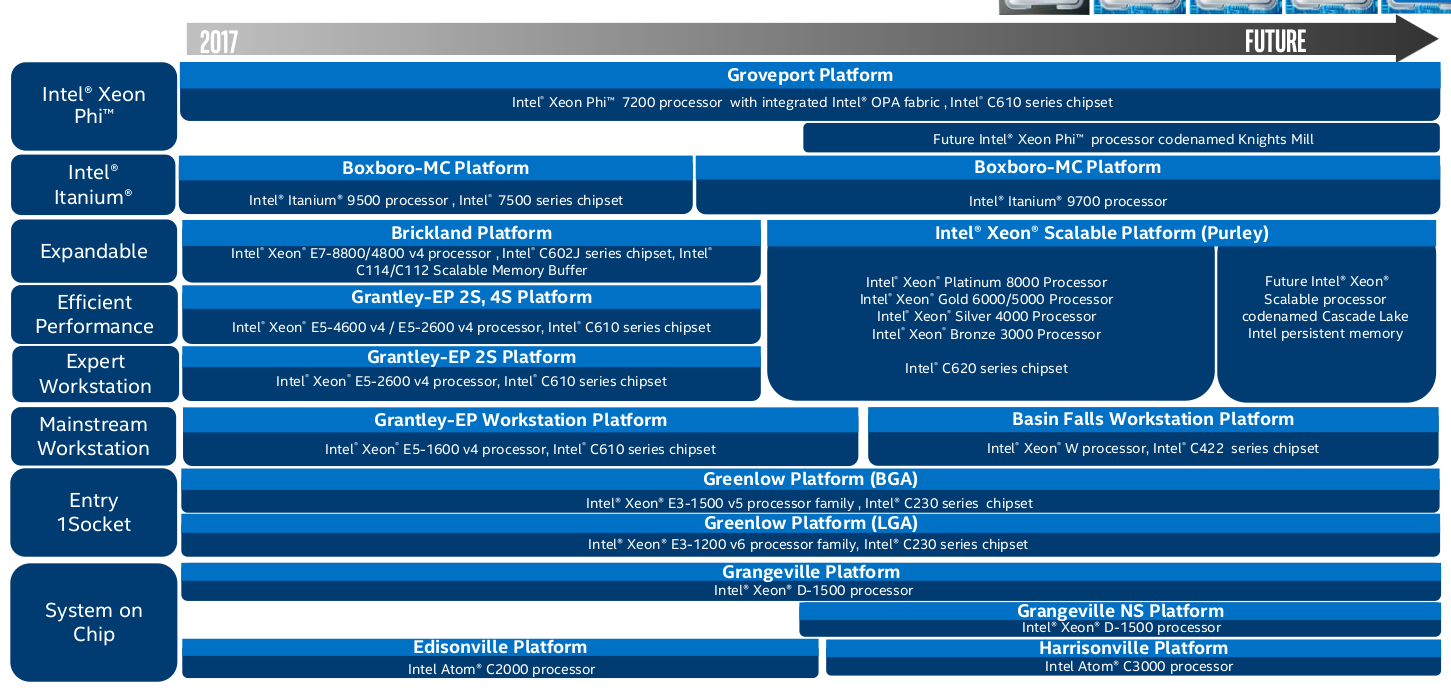Select the Intel Itanium category label

pyautogui.click(x=93, y=185)
